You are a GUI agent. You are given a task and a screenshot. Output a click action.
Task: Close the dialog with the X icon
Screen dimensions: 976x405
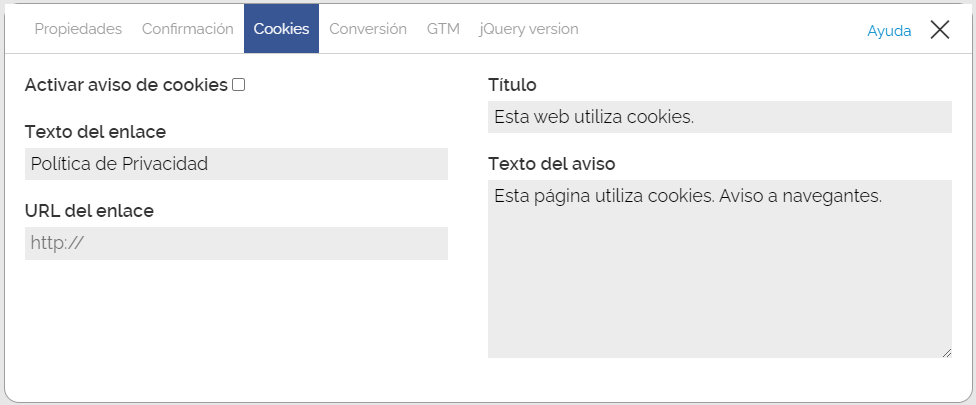click(x=939, y=30)
